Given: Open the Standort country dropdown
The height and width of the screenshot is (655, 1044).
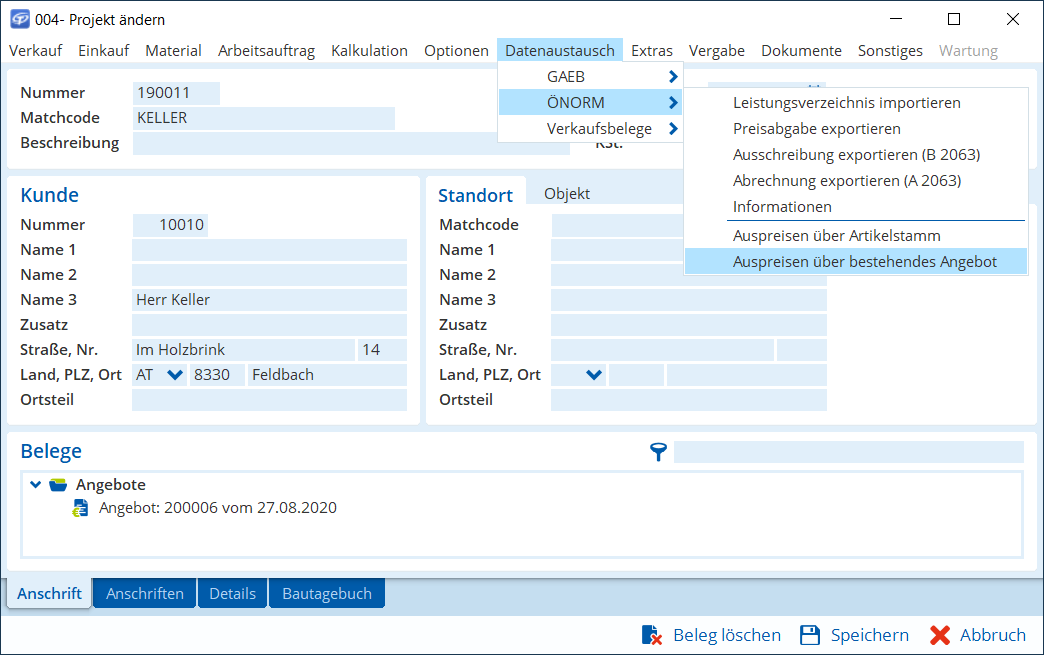Looking at the screenshot, I should [594, 375].
